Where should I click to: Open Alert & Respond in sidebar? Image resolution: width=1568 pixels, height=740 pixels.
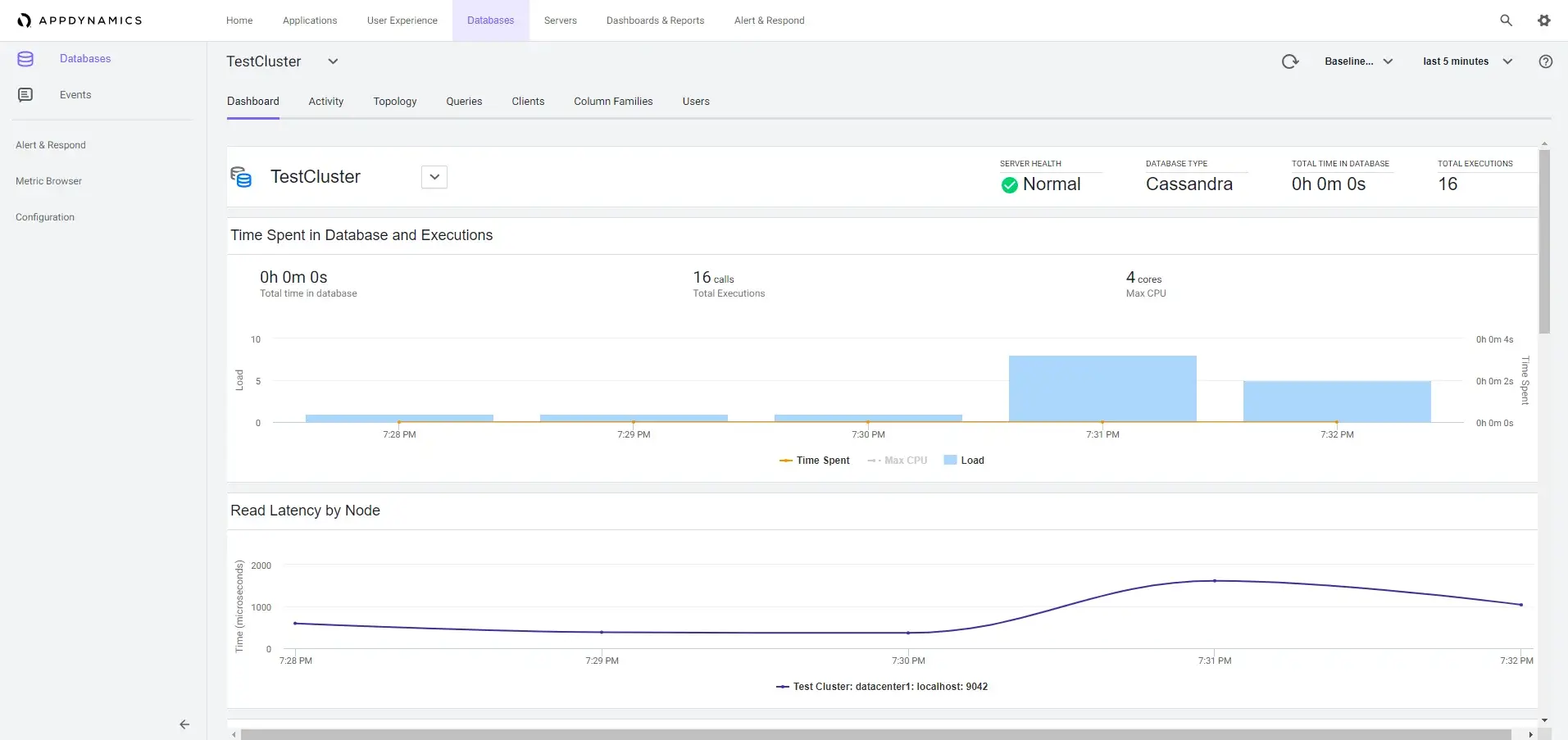(x=51, y=145)
